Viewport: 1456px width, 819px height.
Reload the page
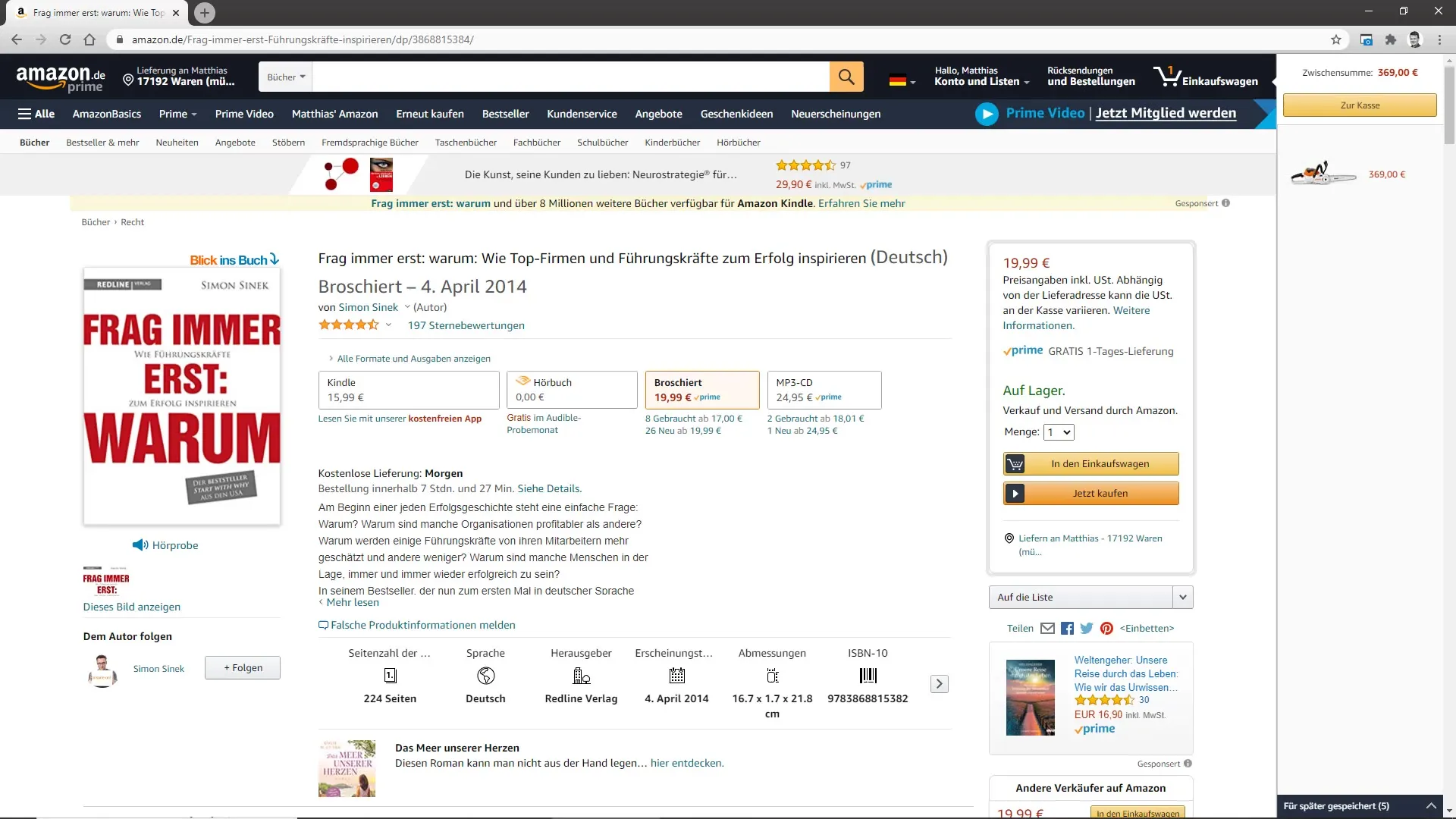[65, 39]
